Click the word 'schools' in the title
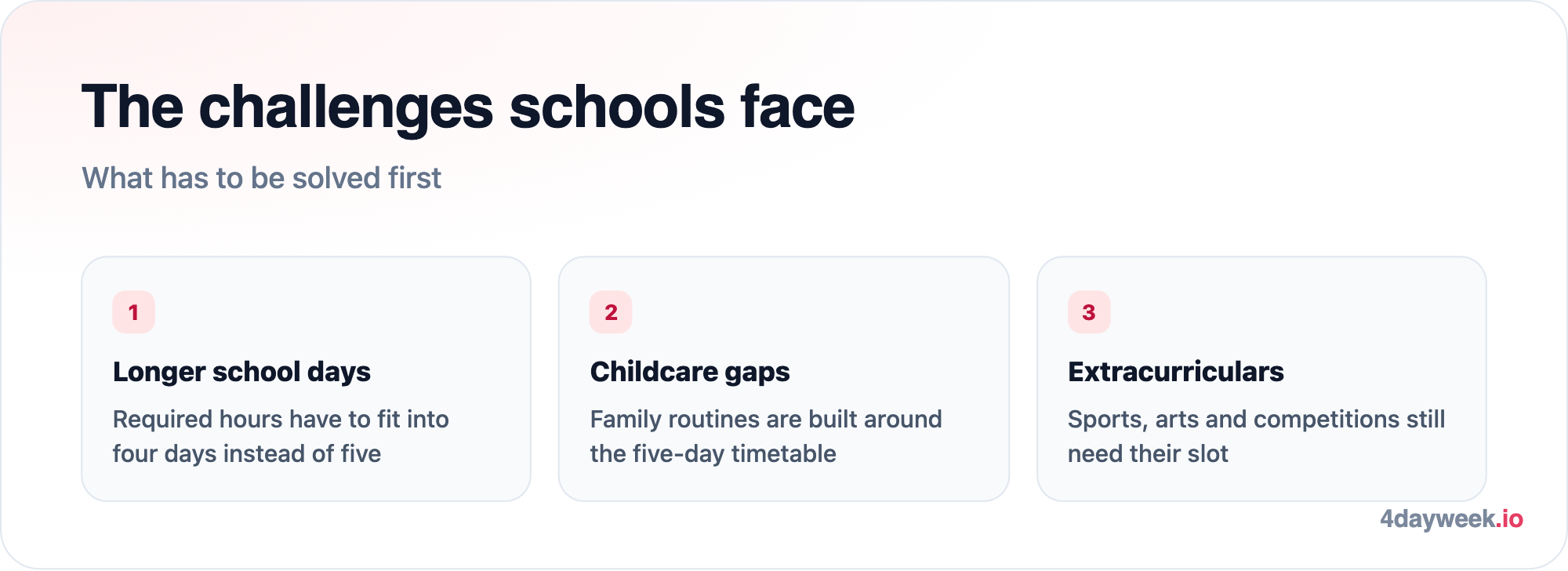This screenshot has width=1568, height=571. 617,107
